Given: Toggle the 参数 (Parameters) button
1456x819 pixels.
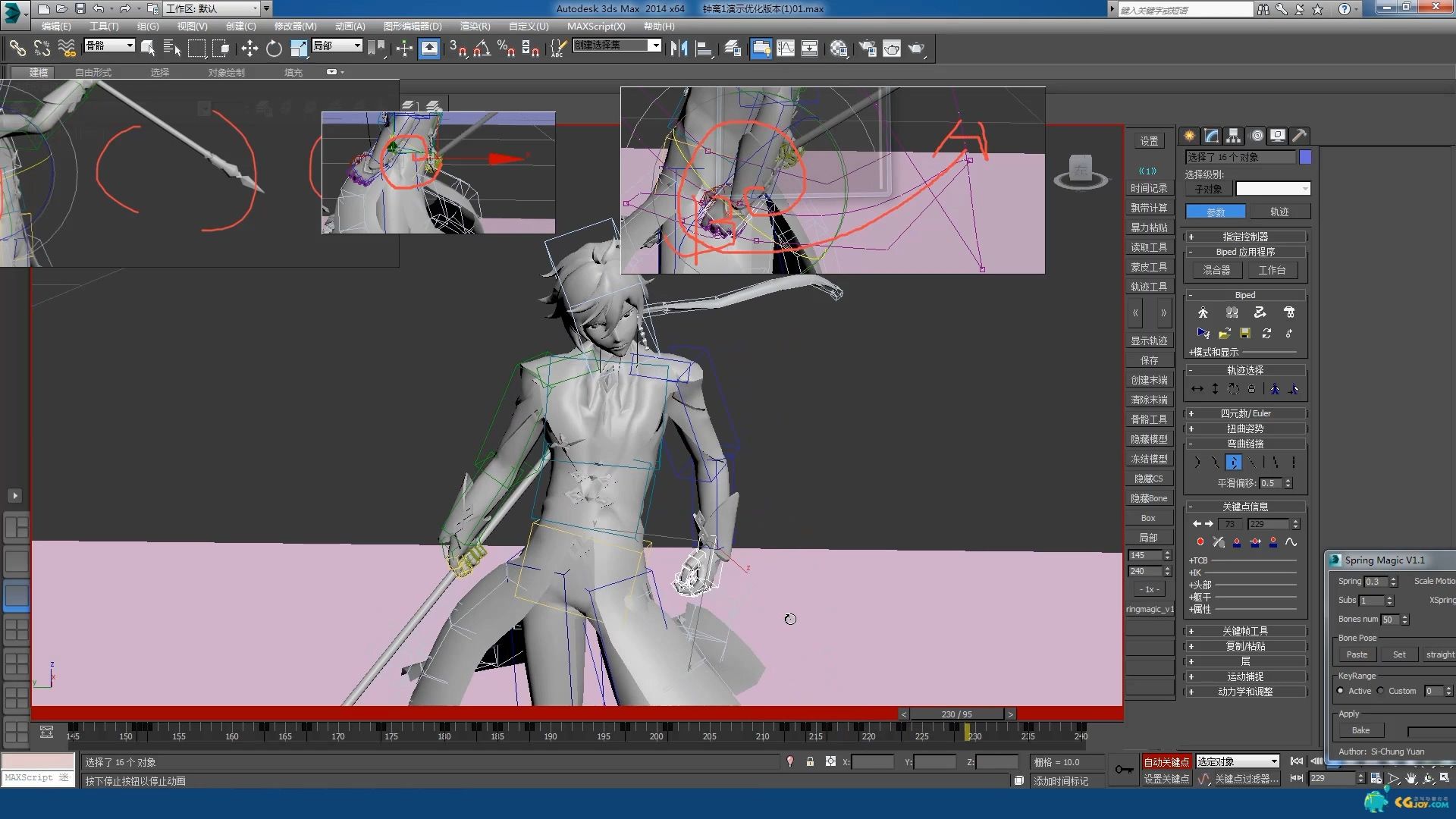Looking at the screenshot, I should tap(1216, 212).
